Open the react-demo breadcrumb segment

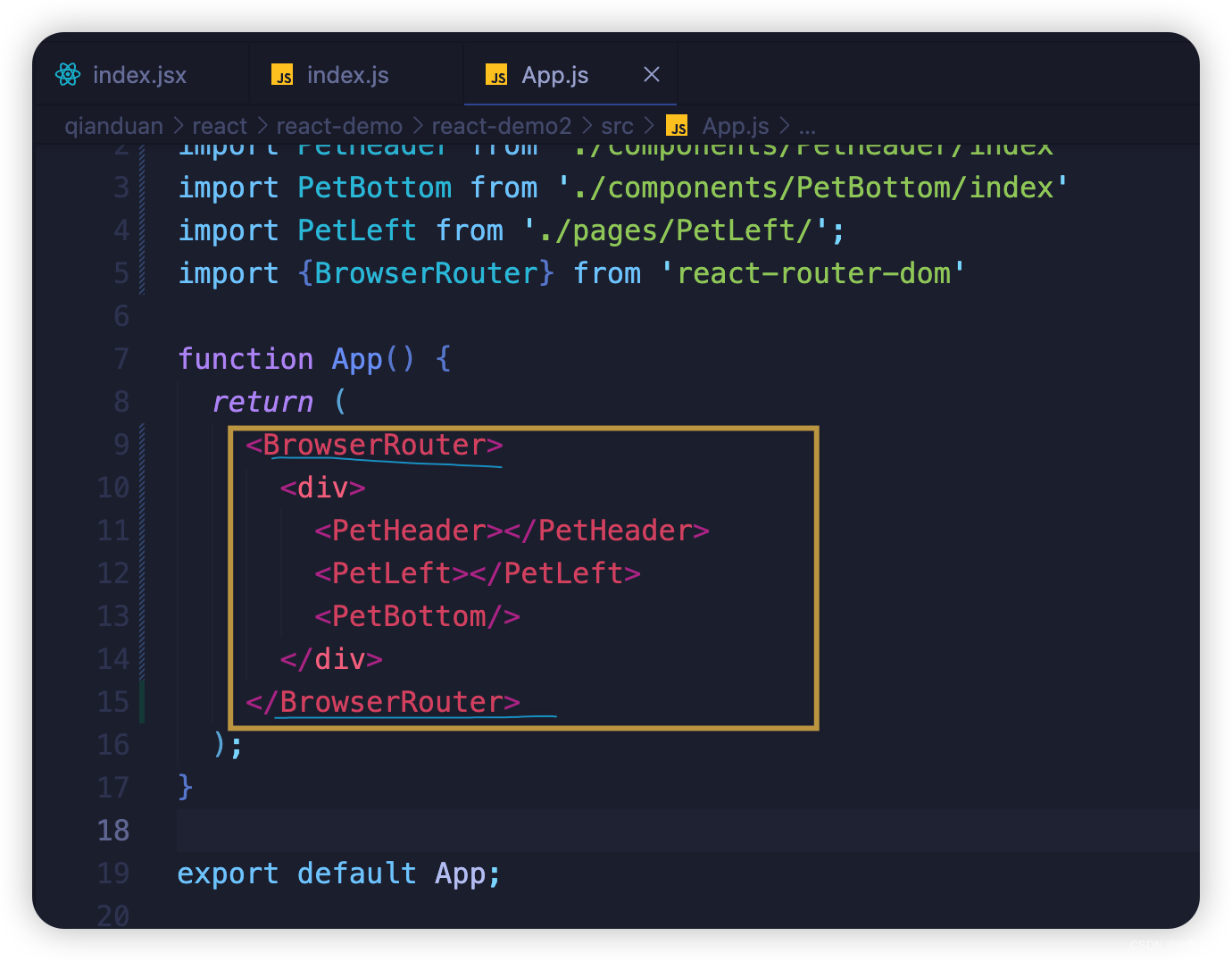339,126
